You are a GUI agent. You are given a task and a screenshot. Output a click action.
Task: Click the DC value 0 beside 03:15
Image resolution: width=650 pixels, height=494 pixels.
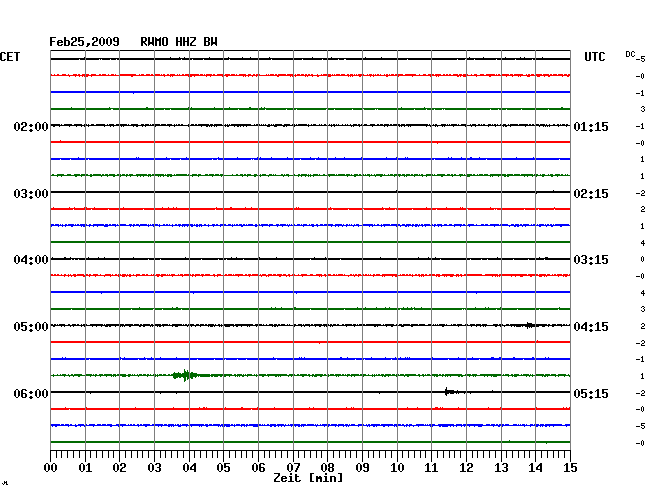(x=643, y=259)
